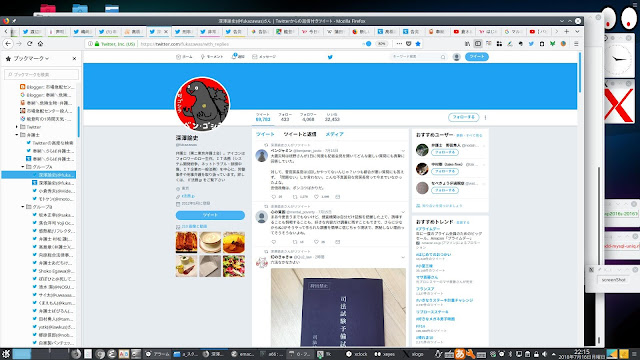
Task: Click the tweets count stat on profile
Action: [x=263, y=117]
